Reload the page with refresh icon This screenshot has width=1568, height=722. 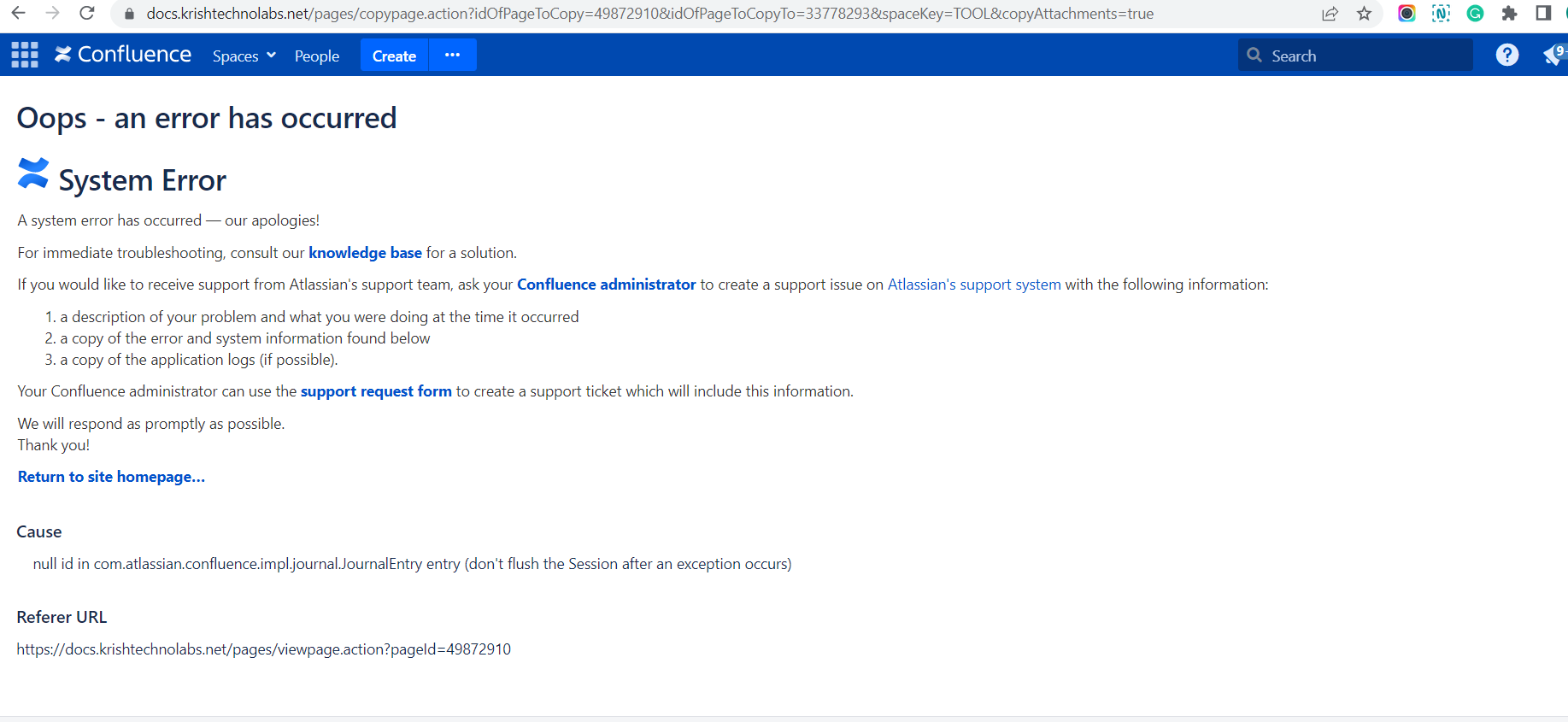coord(87,14)
